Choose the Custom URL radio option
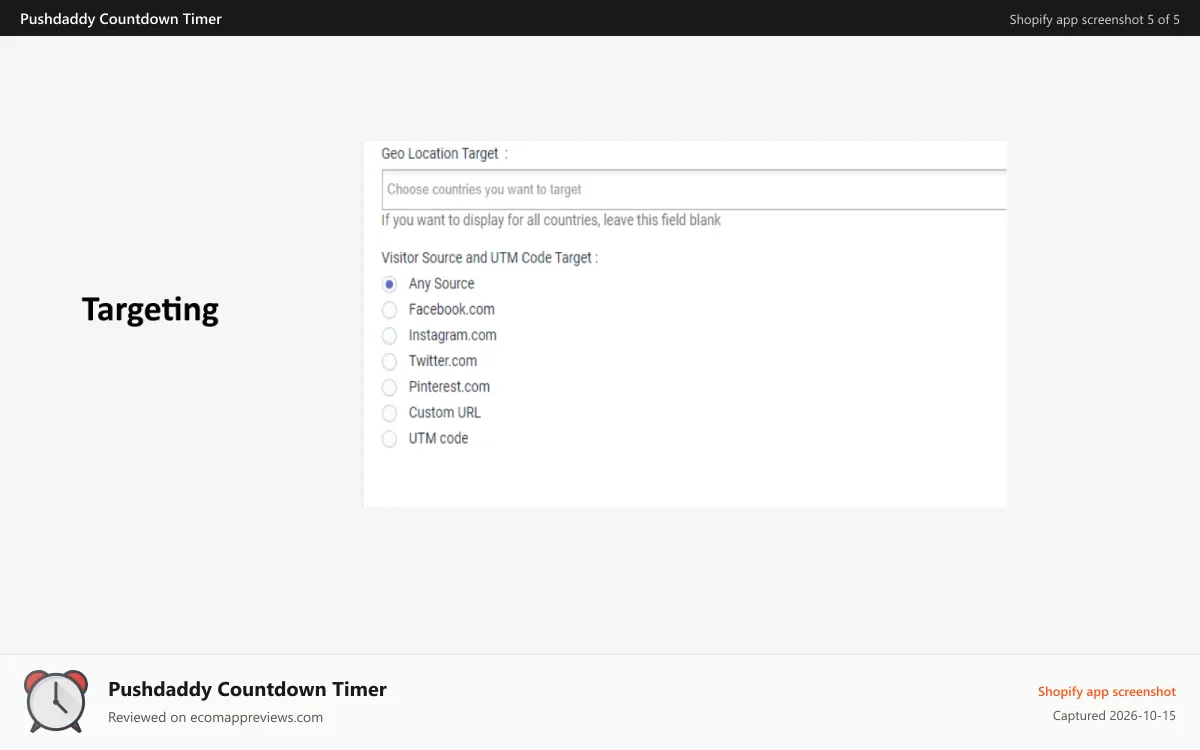This screenshot has width=1200, height=750. (390, 413)
